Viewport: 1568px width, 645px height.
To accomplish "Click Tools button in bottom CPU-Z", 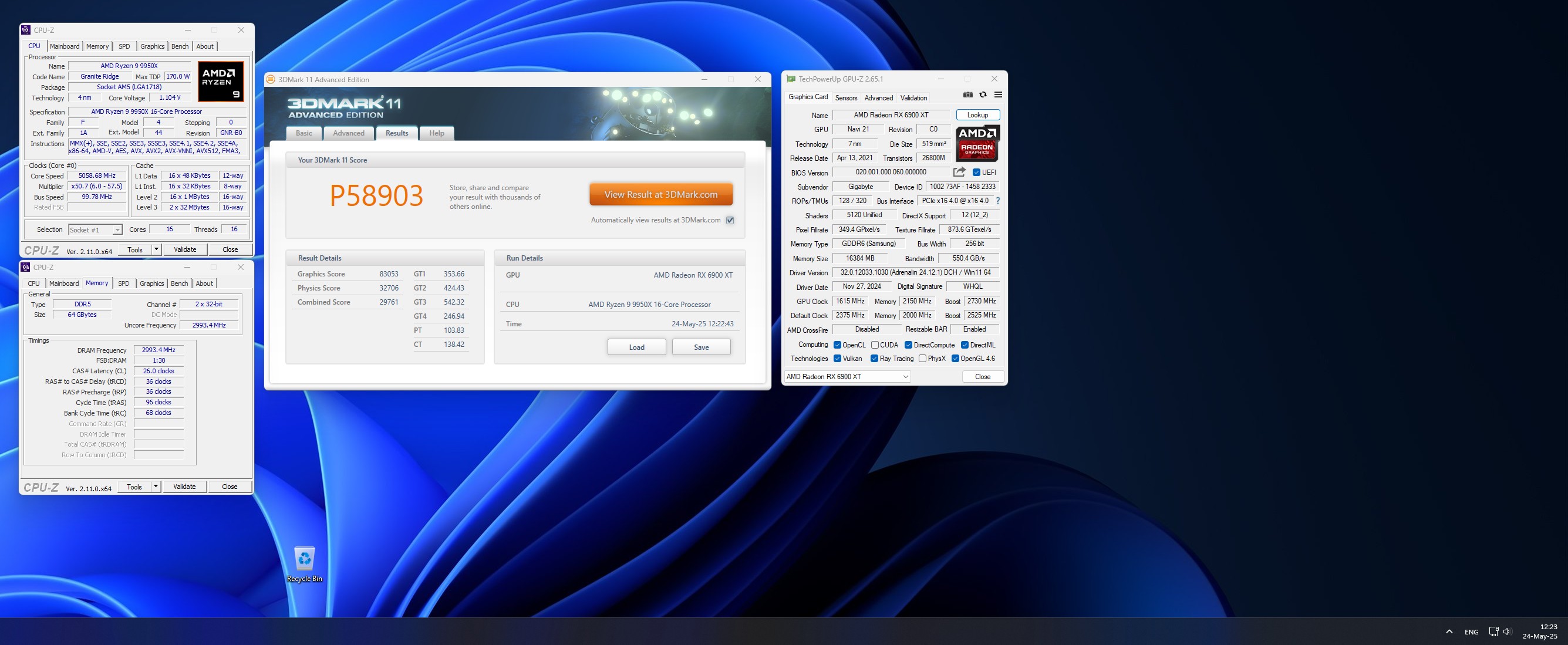I will 134,487.
